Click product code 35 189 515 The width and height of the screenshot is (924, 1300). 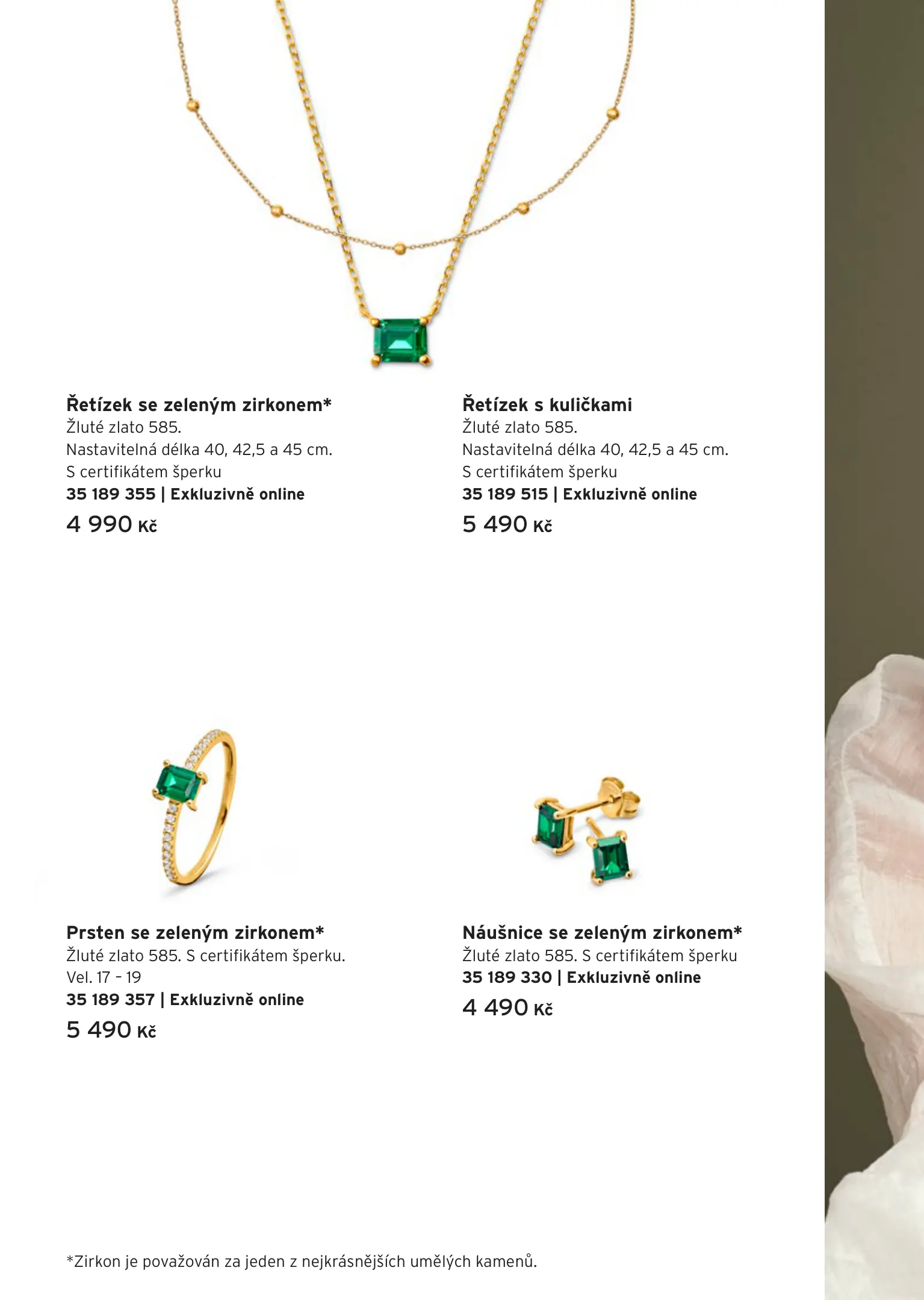pos(505,494)
